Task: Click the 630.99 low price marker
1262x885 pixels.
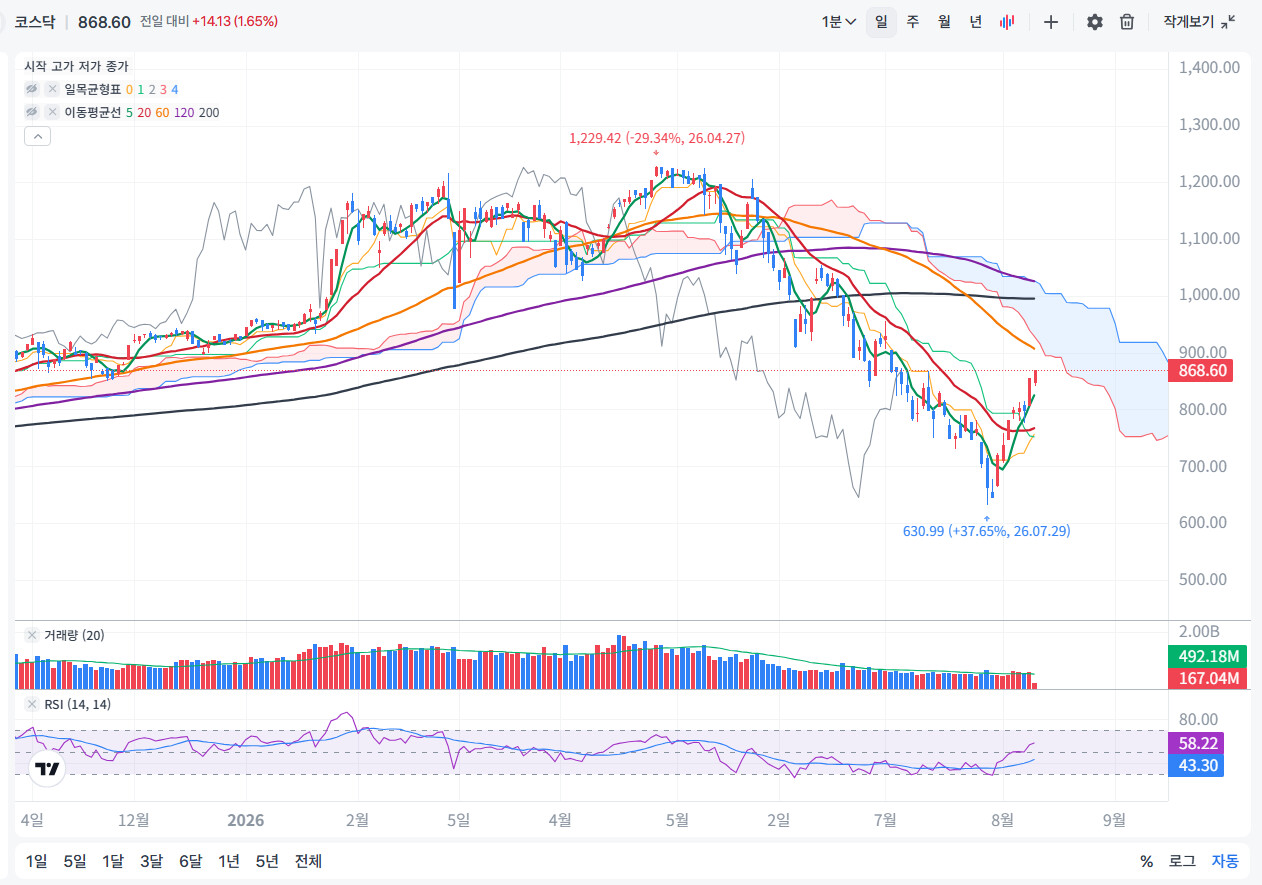Action: pos(986,531)
